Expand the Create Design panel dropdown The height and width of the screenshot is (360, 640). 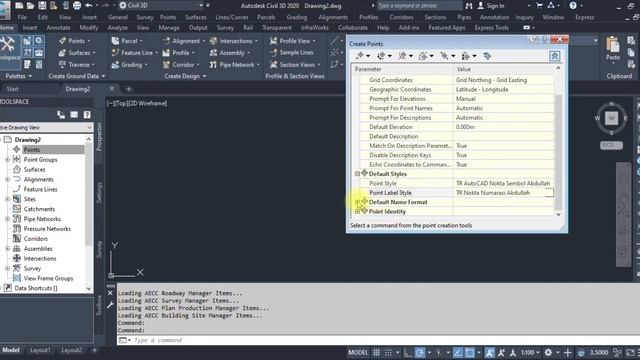point(185,76)
